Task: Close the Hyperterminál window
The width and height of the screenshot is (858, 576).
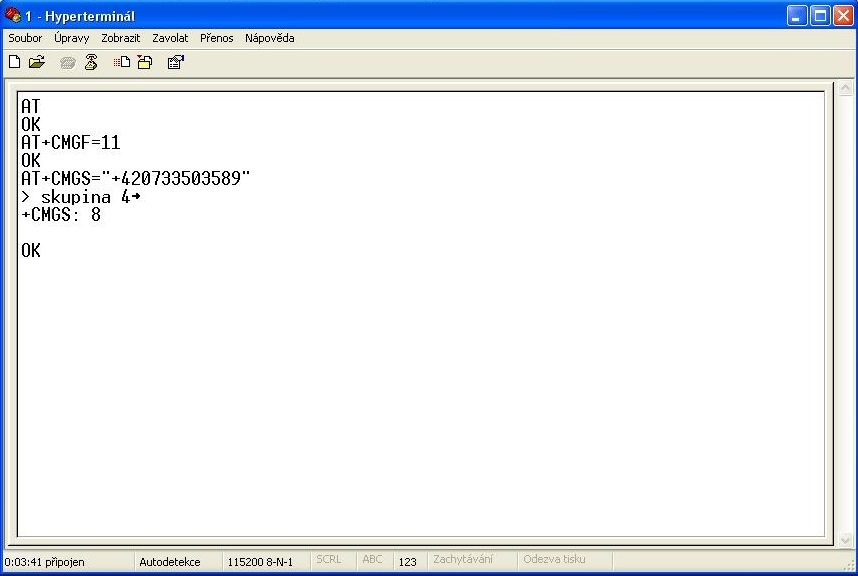Action: click(x=843, y=16)
